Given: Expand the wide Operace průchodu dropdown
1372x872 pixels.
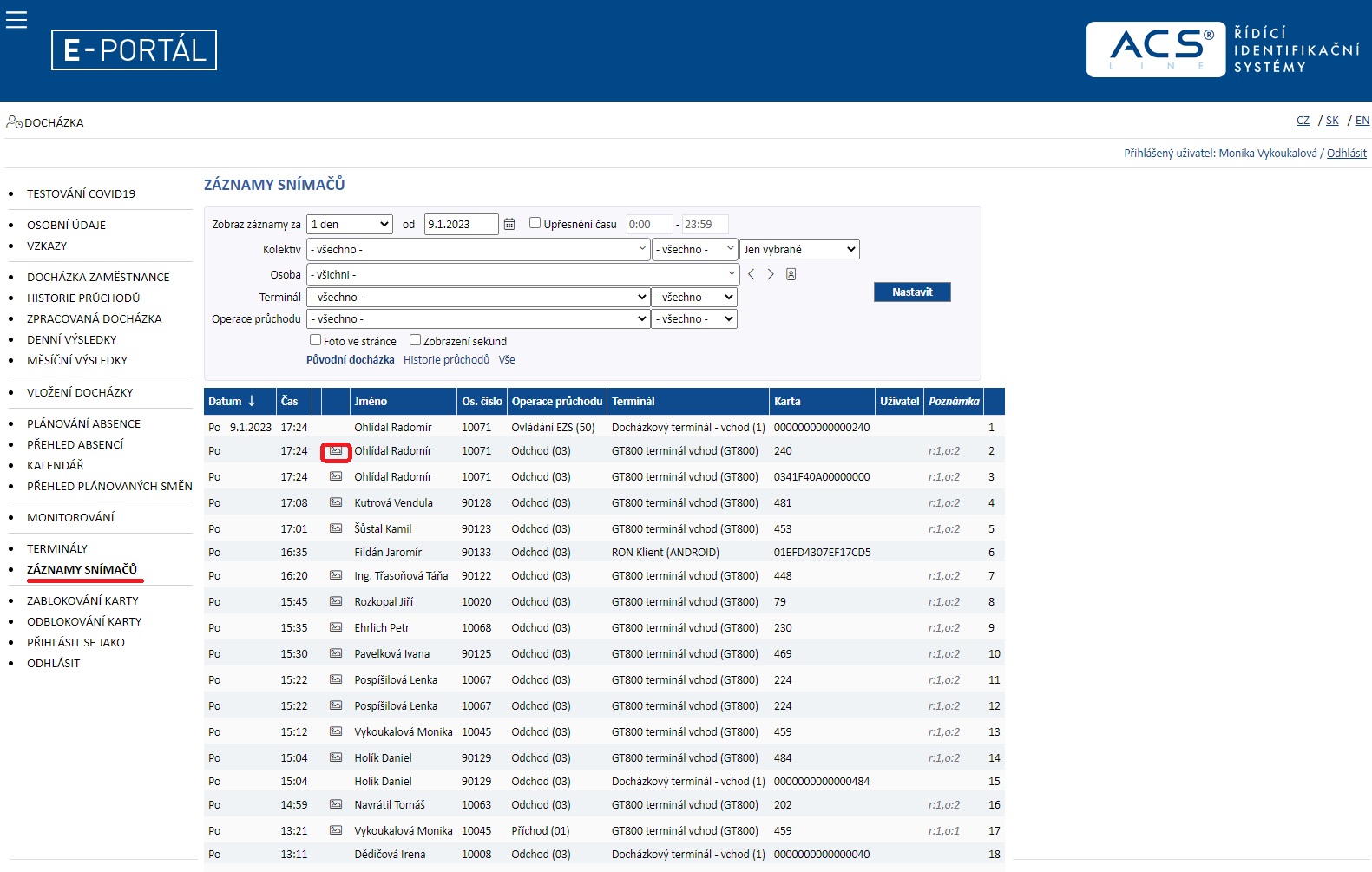Looking at the screenshot, I should pos(478,318).
